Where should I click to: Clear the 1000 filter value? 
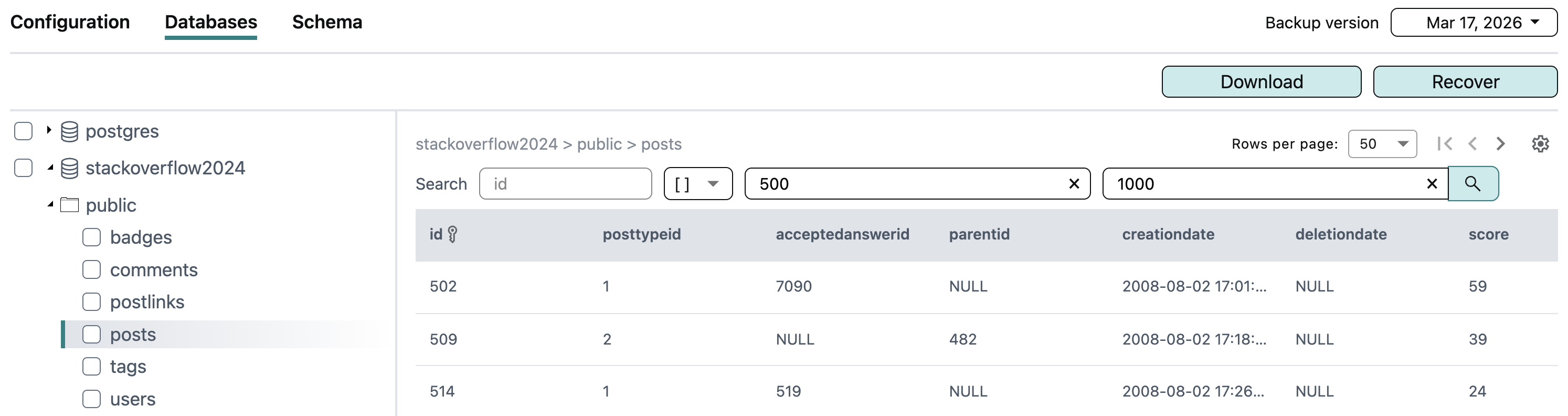coord(1432,184)
